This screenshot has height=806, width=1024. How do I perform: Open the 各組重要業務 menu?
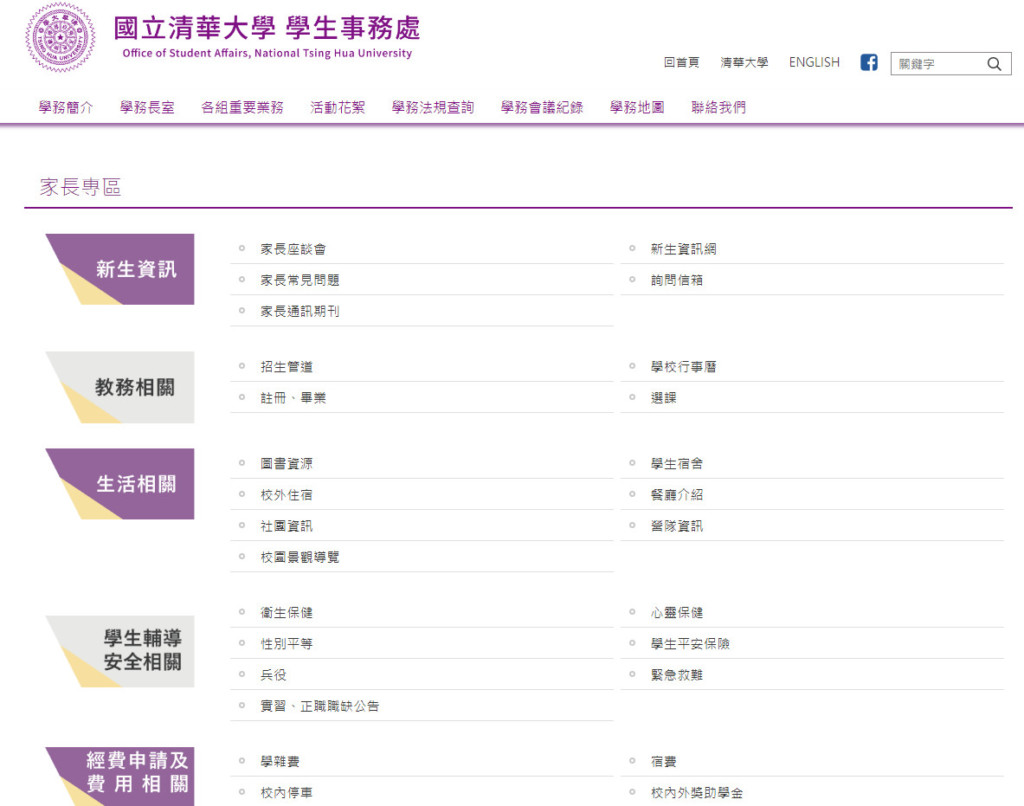pos(242,107)
